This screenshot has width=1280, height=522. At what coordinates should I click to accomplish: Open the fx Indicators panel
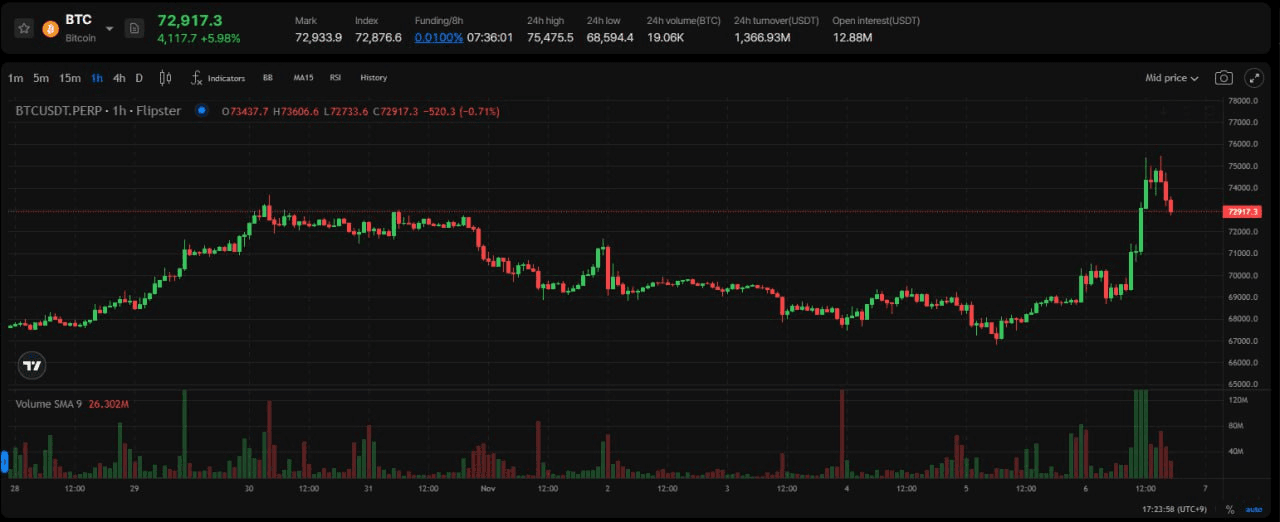click(x=218, y=78)
